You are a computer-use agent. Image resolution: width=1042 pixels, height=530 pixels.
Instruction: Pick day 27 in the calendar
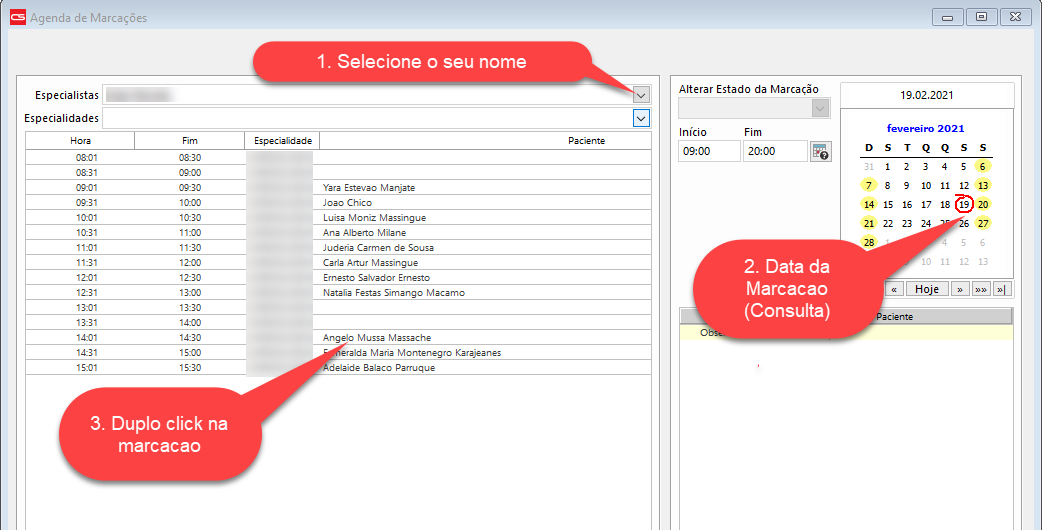984,223
